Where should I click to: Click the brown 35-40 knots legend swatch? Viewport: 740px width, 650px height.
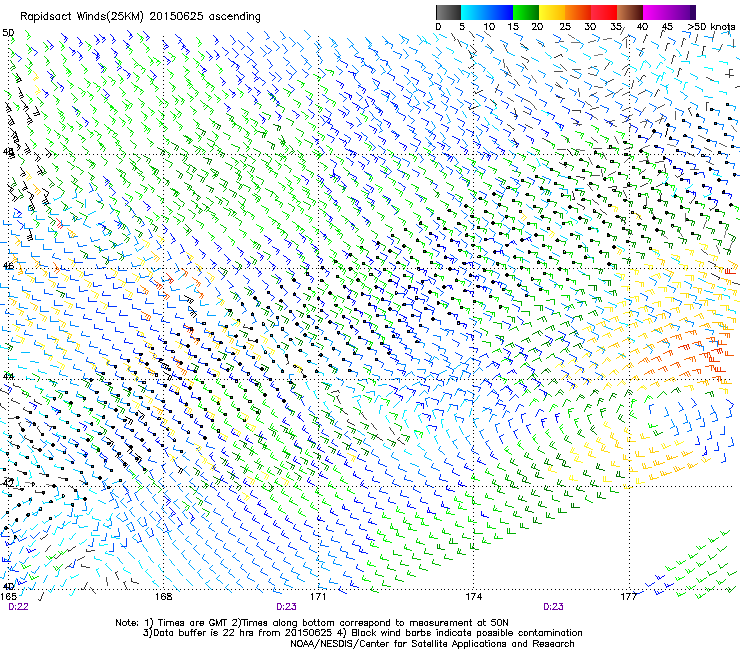[630, 12]
